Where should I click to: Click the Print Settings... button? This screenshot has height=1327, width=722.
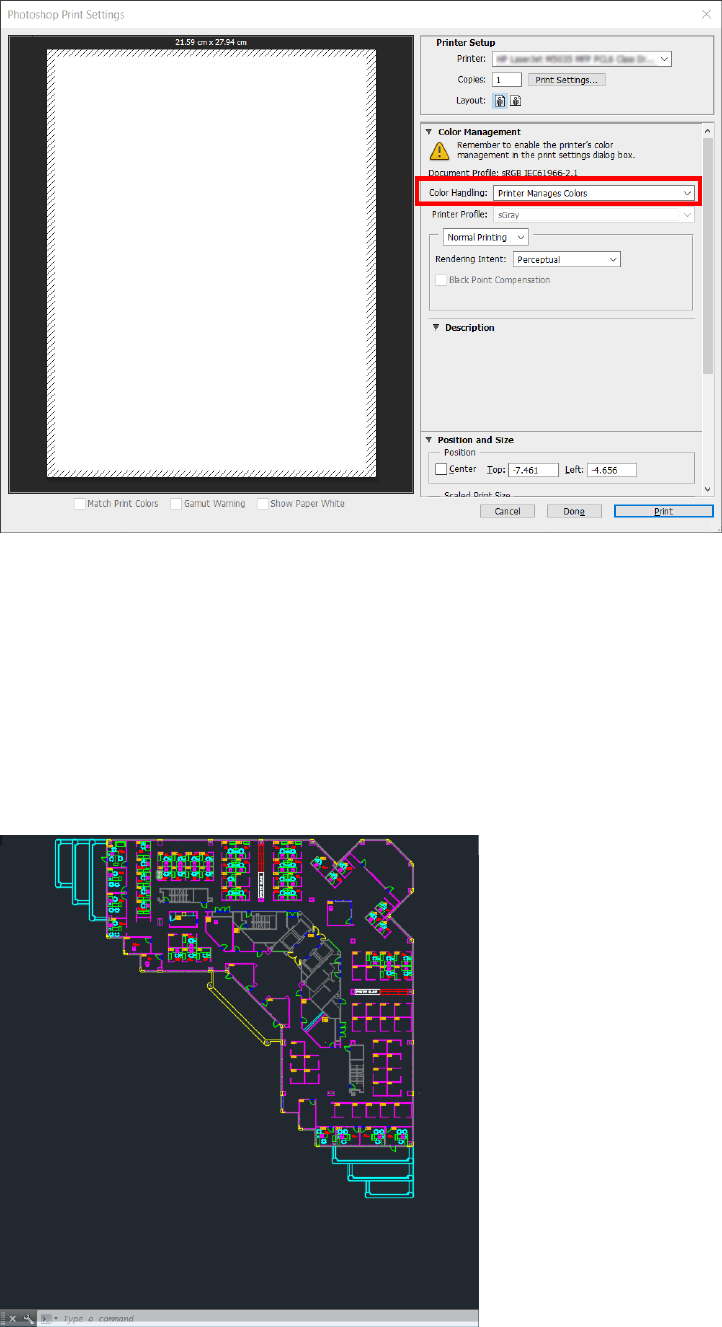click(x=567, y=79)
